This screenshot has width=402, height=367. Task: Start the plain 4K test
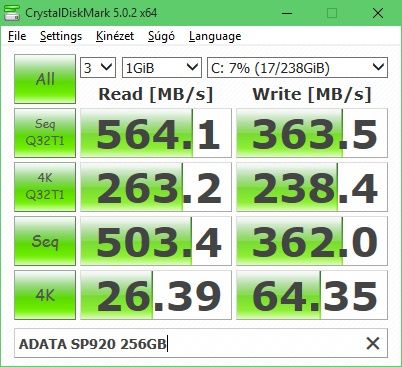(45, 295)
